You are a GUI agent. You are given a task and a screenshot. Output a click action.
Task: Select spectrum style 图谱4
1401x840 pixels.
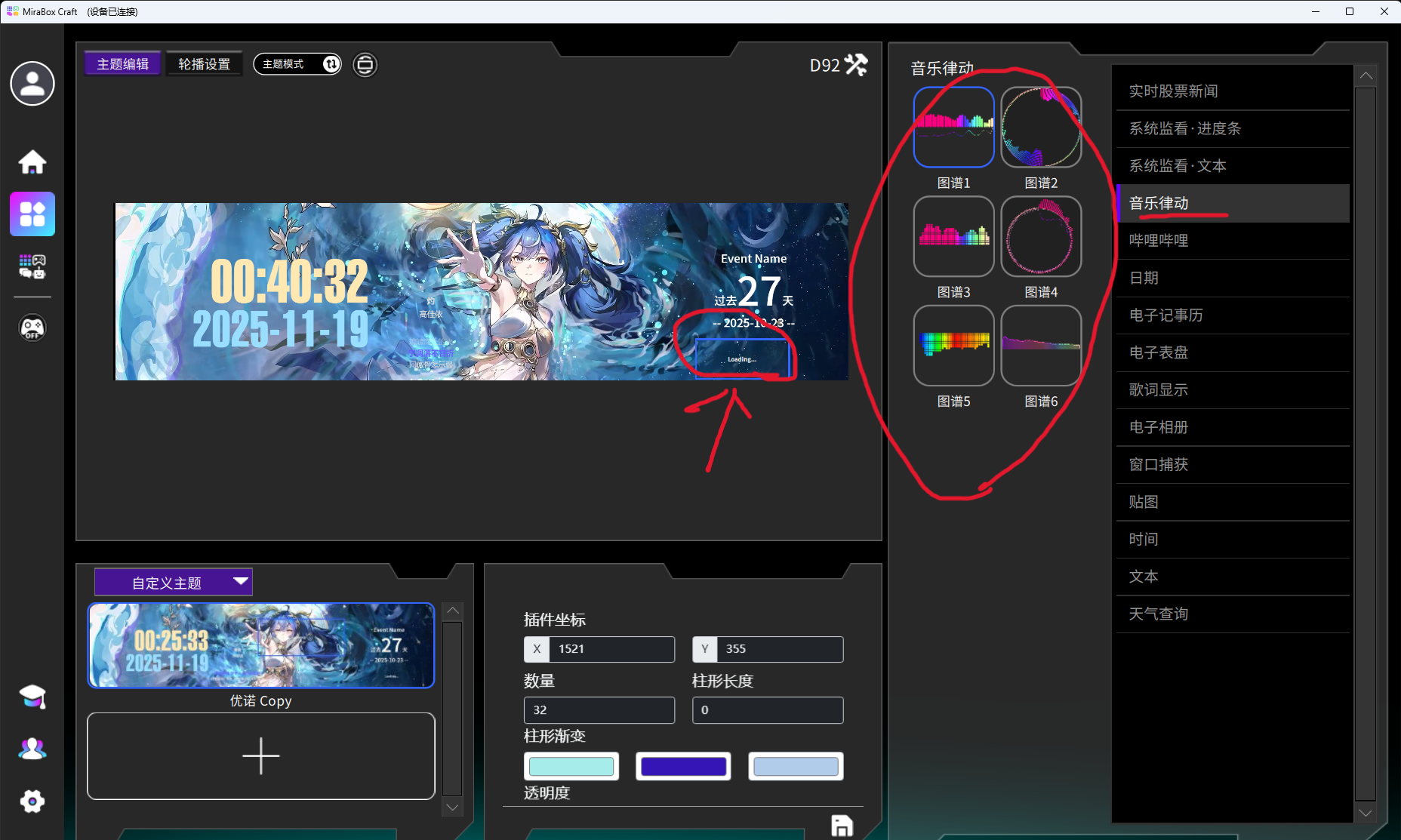click(x=1042, y=236)
